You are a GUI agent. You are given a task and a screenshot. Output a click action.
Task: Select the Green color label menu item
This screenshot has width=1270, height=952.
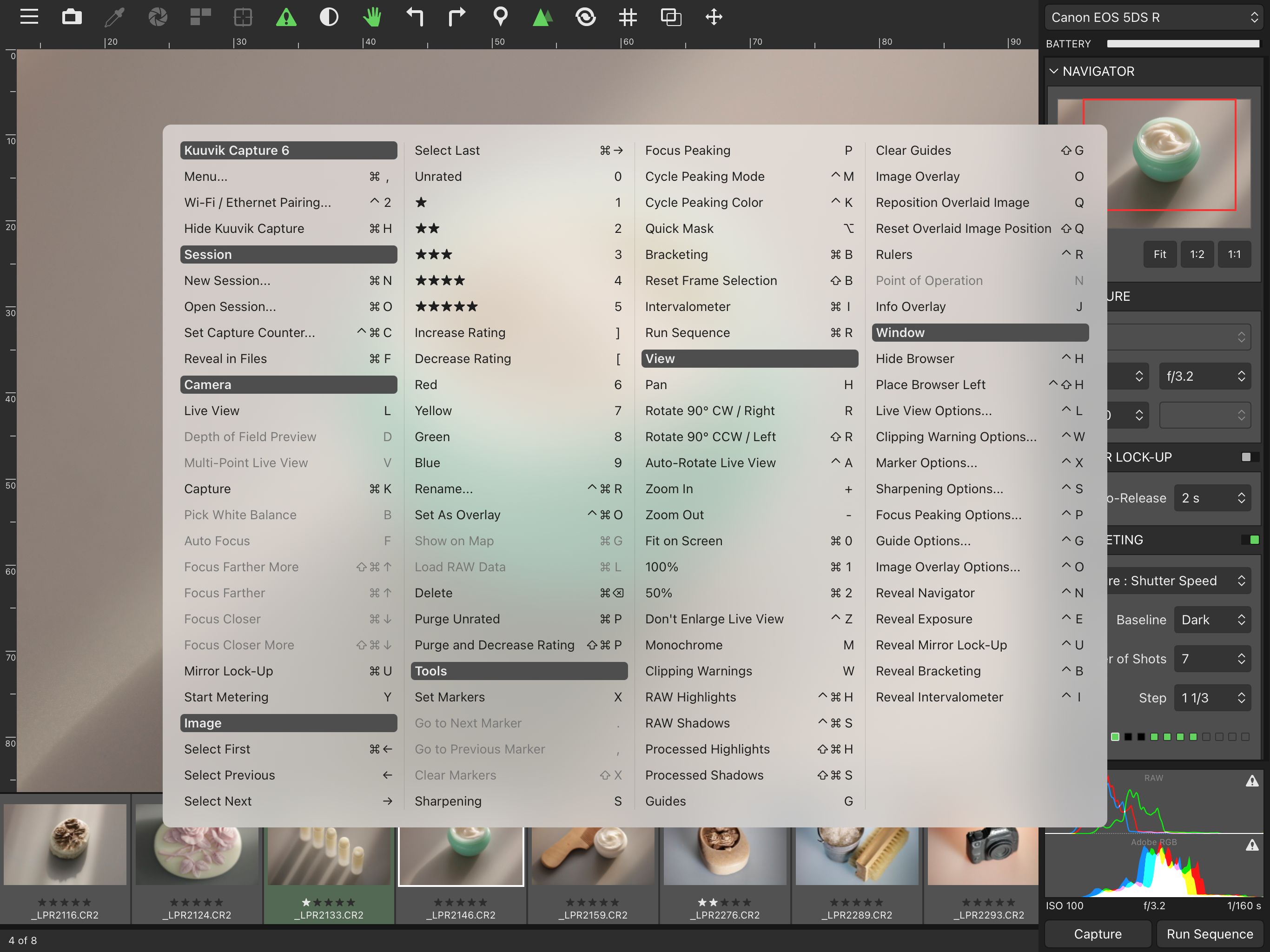[519, 436]
